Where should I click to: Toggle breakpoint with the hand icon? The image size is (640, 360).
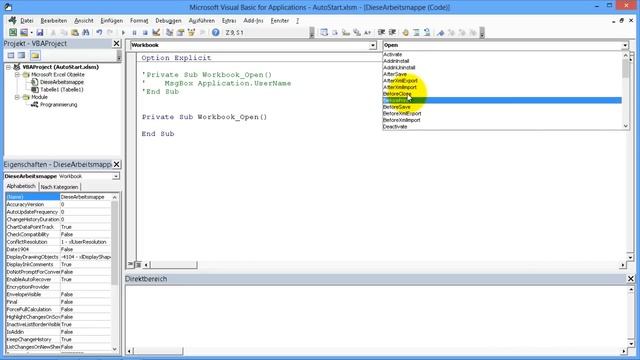pos(405,33)
